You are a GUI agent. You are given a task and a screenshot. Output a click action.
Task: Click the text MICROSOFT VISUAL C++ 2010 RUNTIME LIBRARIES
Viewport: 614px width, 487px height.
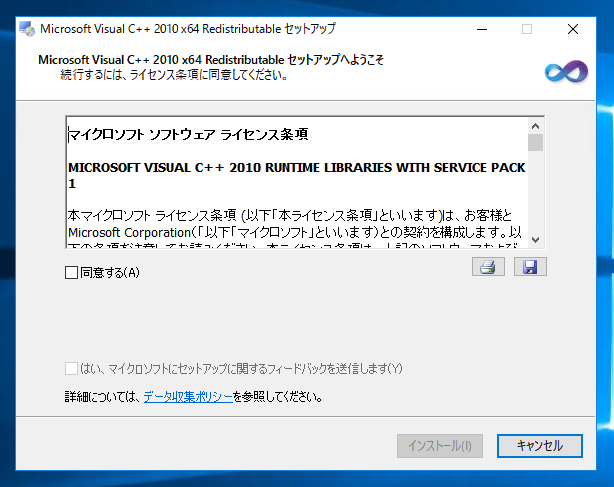point(230,168)
